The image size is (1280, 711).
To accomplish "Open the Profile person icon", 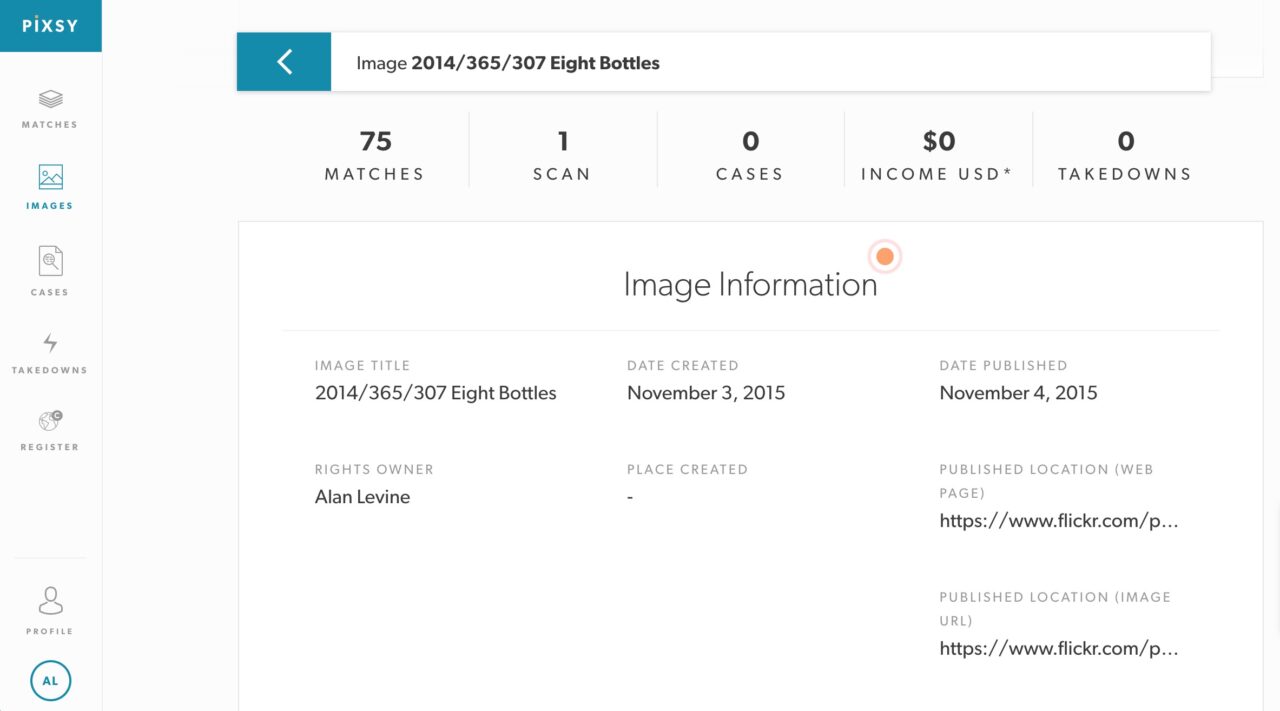I will (50, 601).
